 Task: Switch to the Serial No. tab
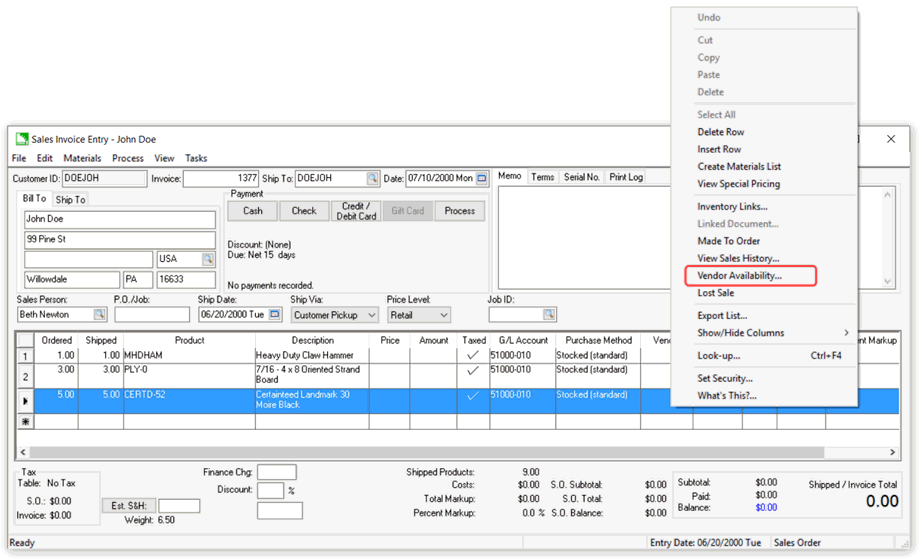pos(581,177)
